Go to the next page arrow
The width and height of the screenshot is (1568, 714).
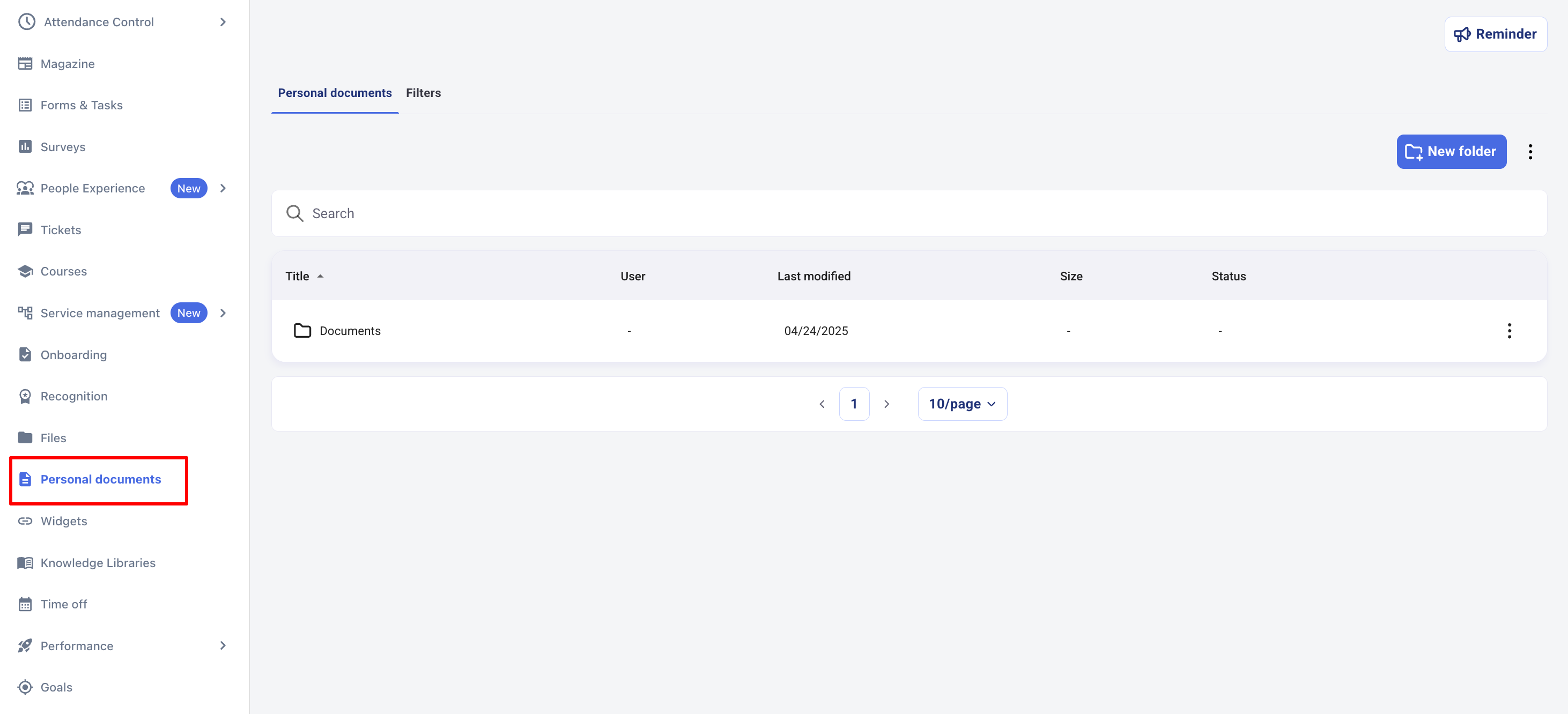pos(886,404)
